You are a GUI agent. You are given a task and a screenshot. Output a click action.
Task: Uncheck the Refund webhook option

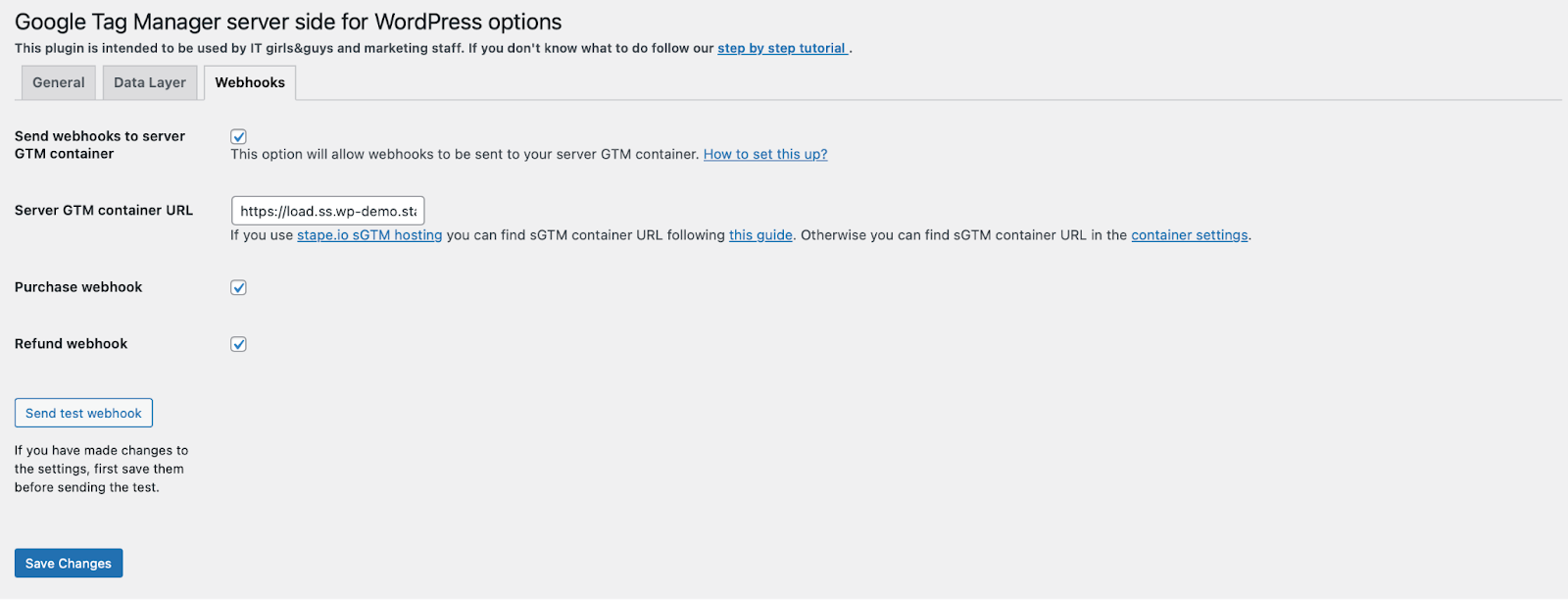[238, 343]
